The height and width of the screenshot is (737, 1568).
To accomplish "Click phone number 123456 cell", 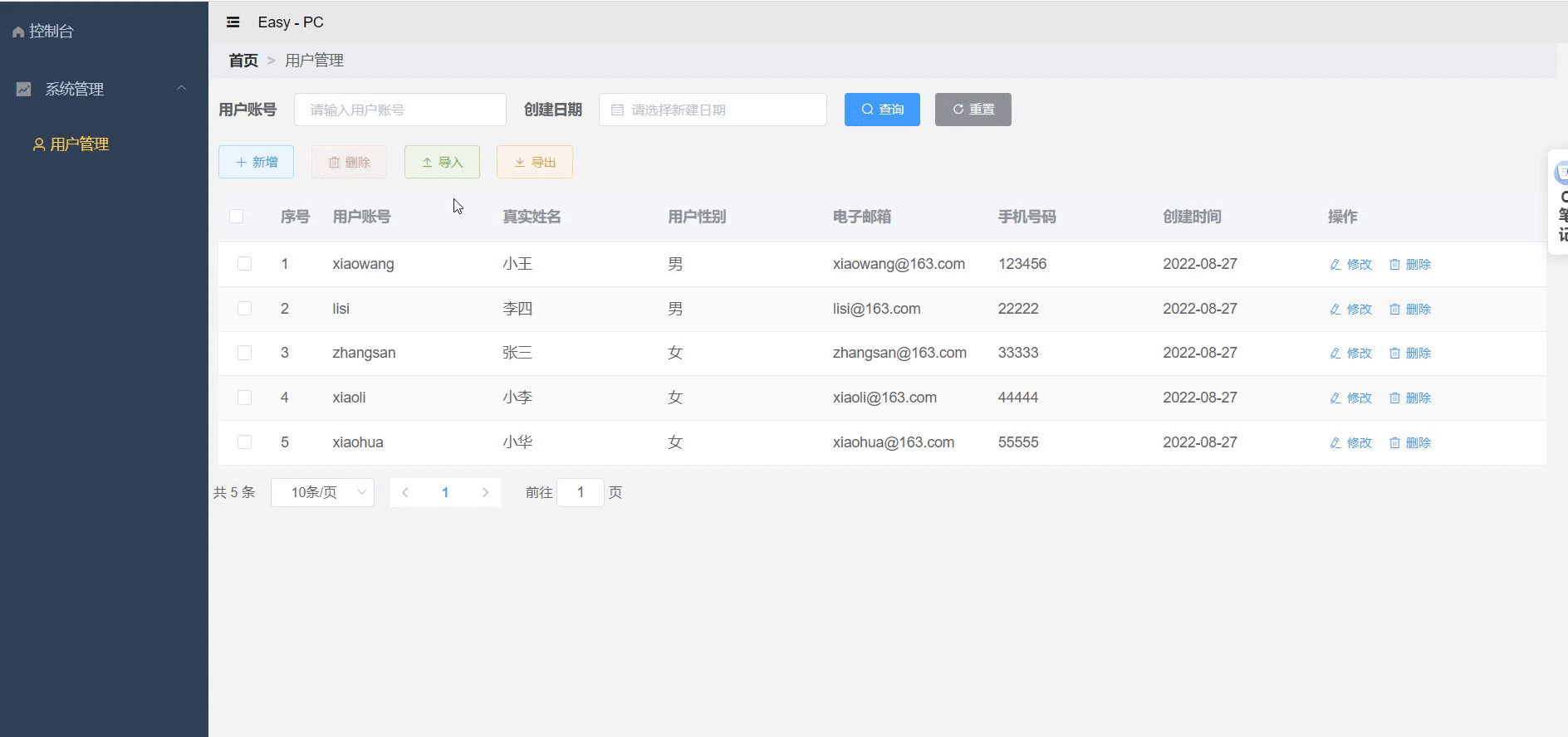I will [1022, 264].
